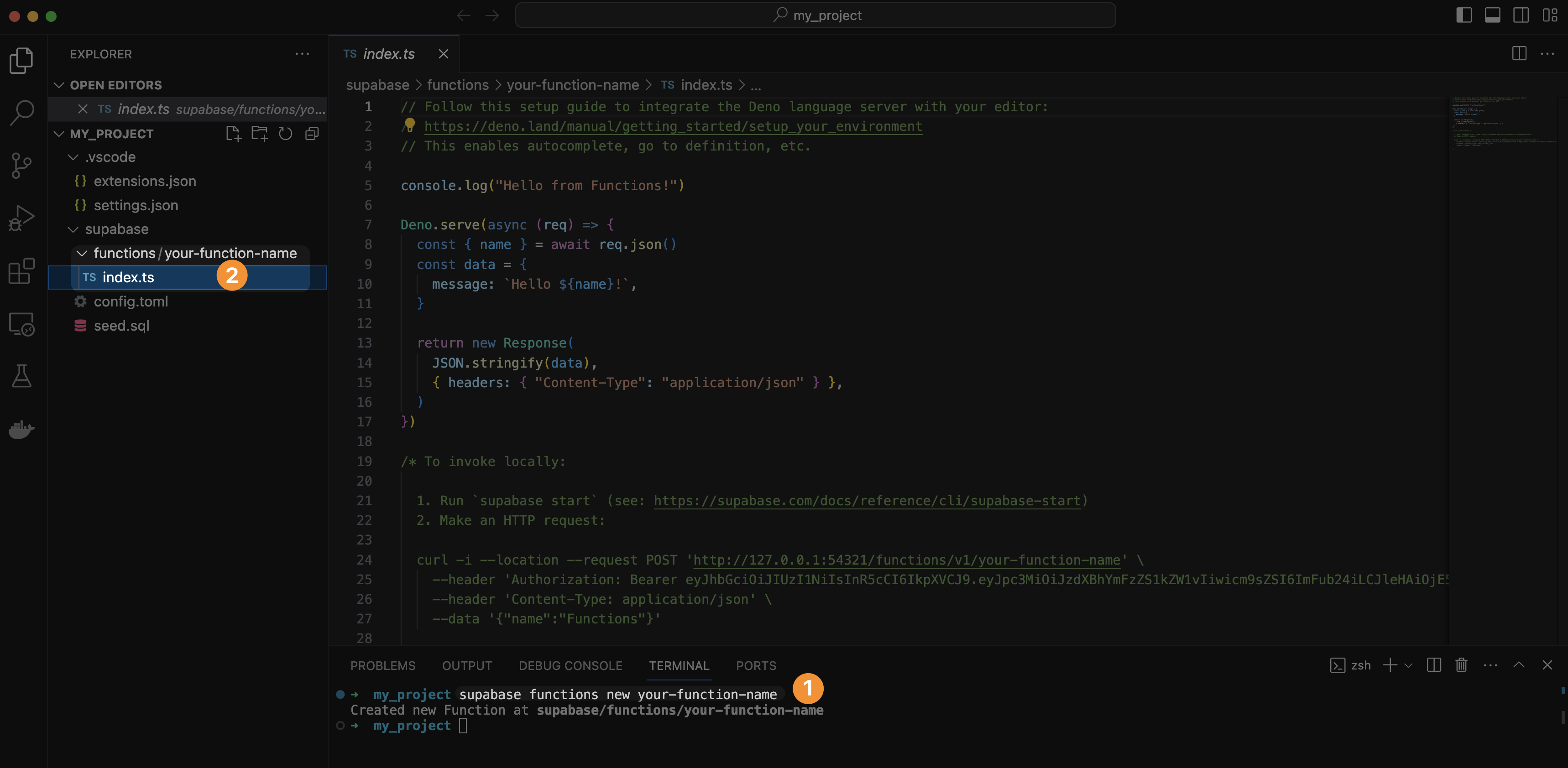
Task: Collapse the supabase folder
Action: tap(73, 229)
